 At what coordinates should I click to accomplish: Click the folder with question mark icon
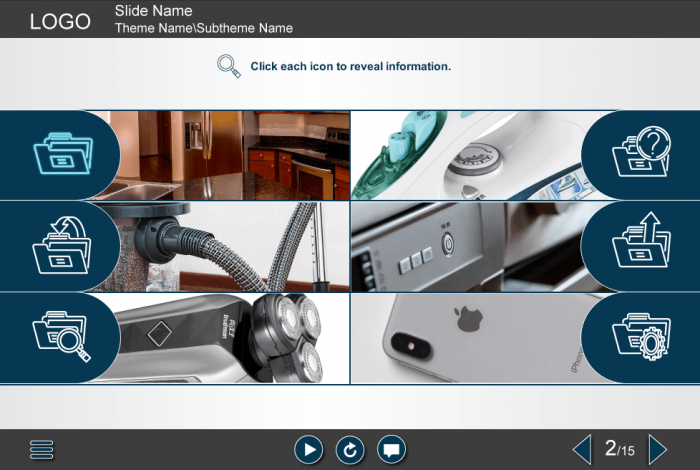[x=641, y=151]
